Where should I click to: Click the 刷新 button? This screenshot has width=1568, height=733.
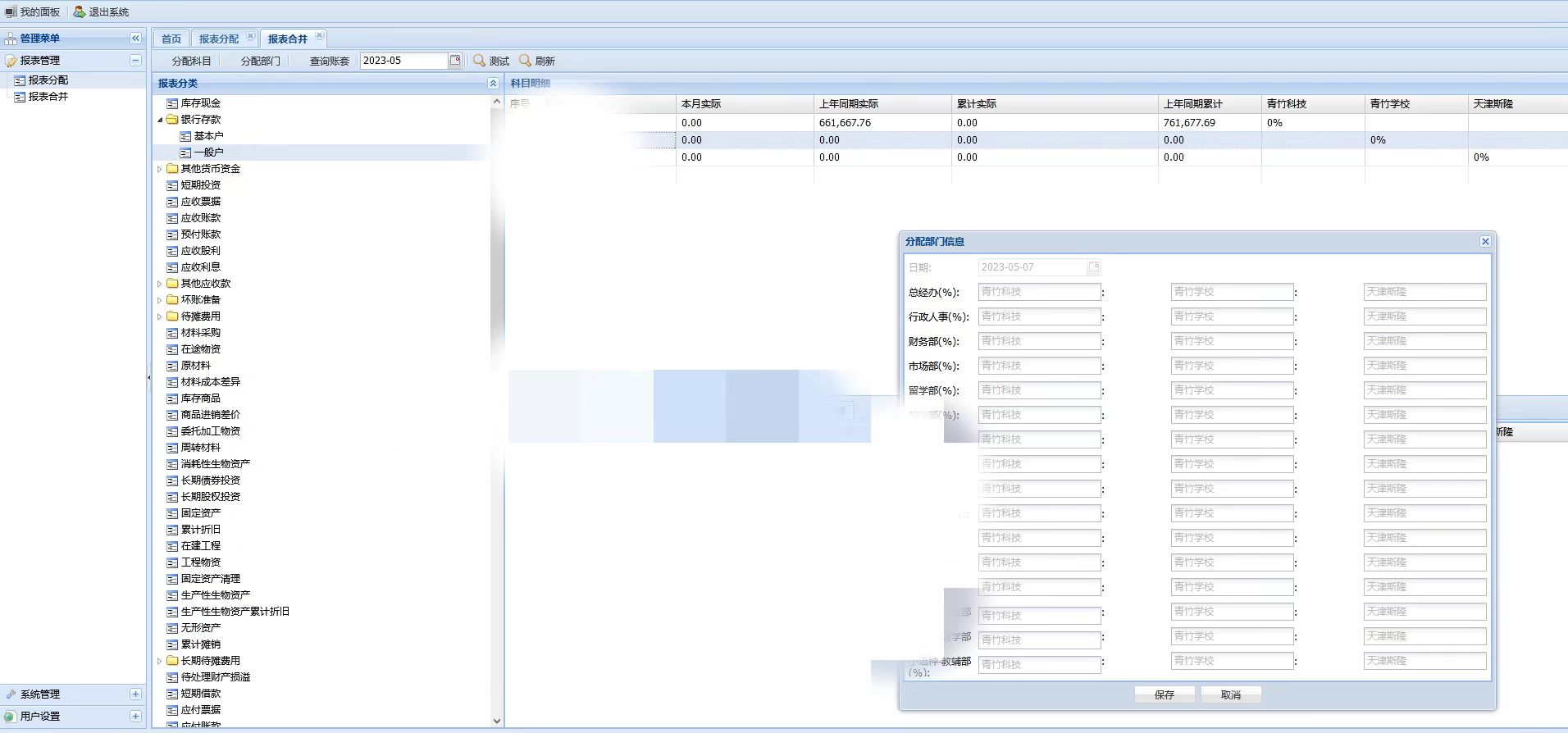tap(537, 61)
